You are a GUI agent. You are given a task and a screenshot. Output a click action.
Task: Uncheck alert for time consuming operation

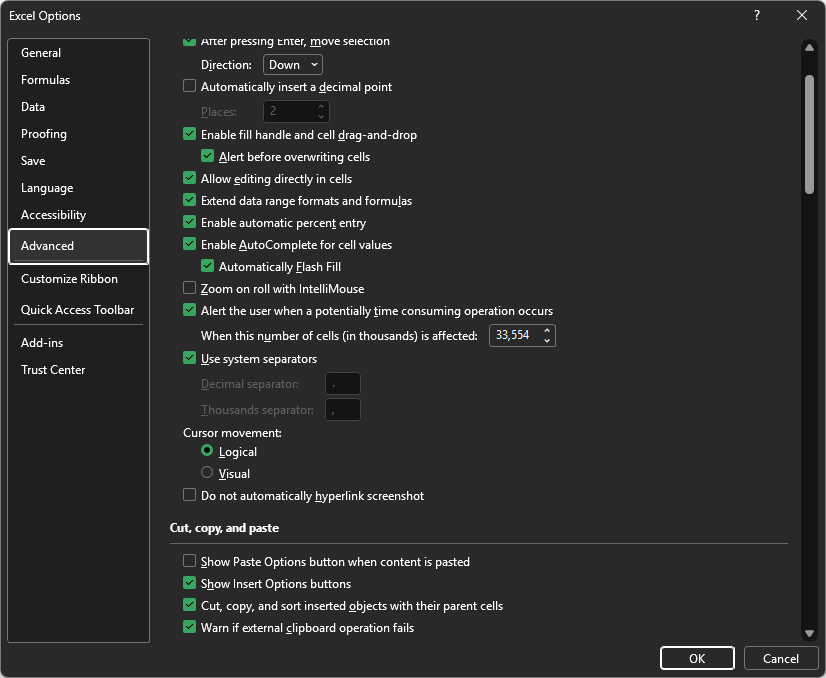click(x=189, y=310)
